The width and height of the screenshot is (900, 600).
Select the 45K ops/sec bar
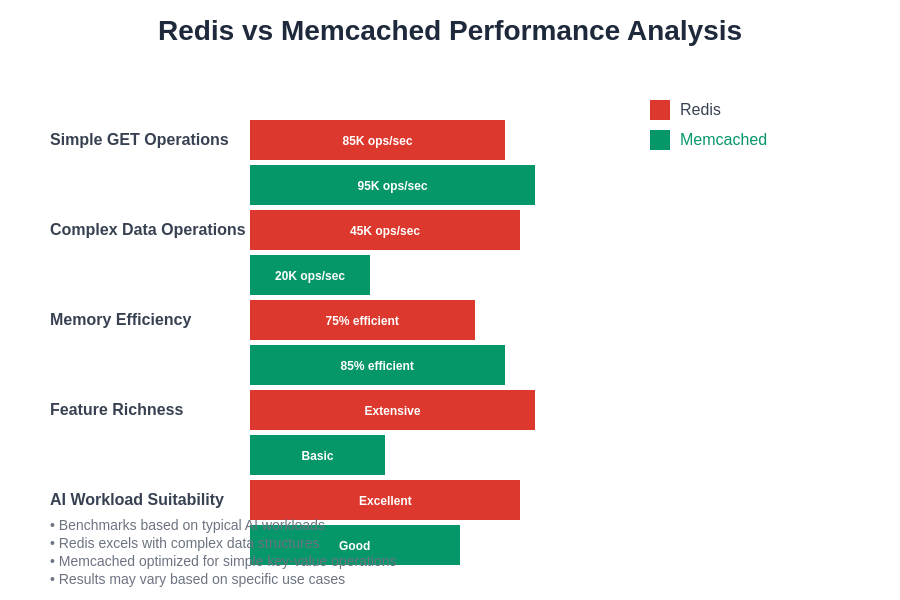tap(385, 230)
